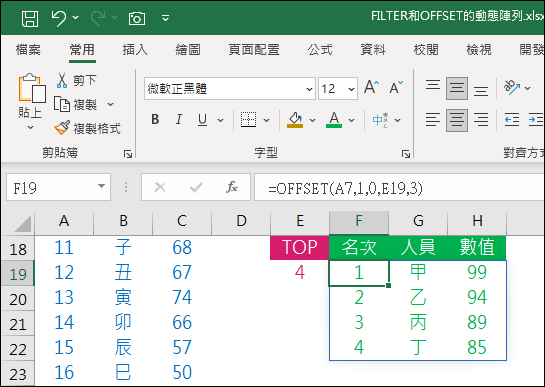
Task: Expand the 複製 copy options arrow
Action: (x=111, y=104)
